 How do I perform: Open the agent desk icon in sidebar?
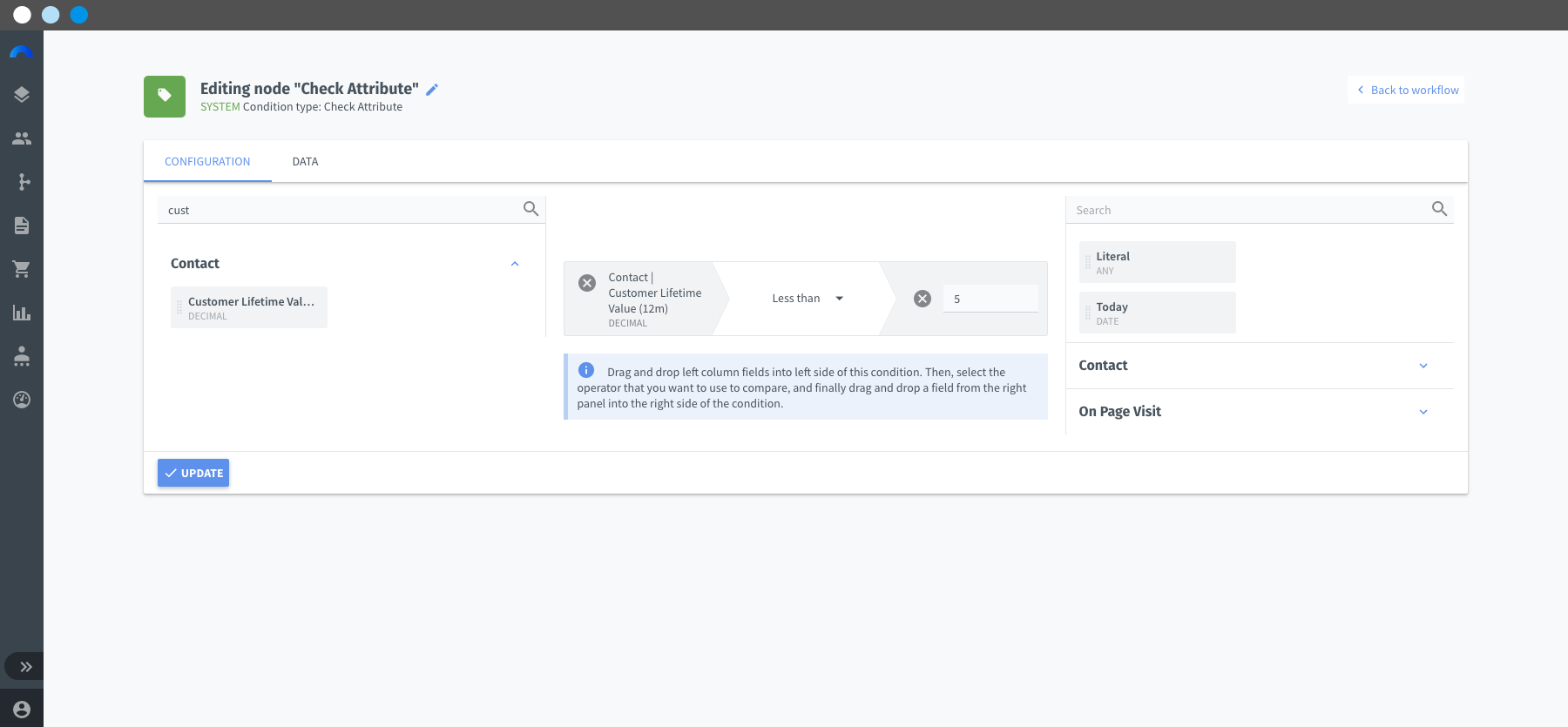pyautogui.click(x=22, y=356)
